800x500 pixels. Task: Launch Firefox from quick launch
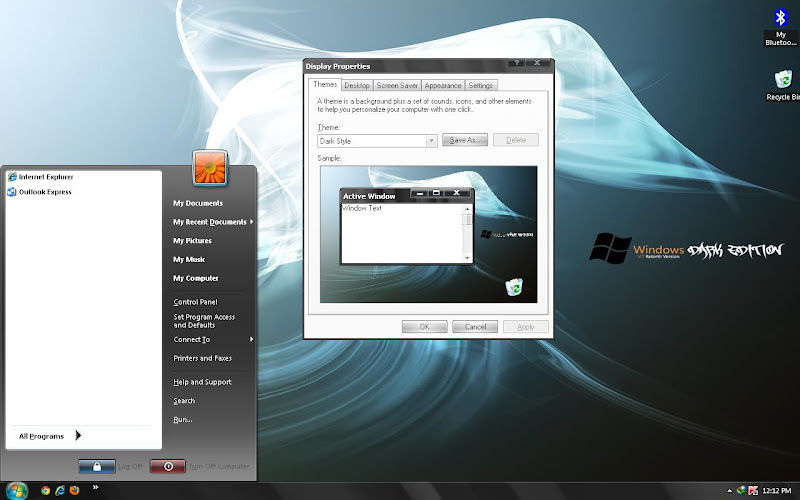click(x=74, y=491)
